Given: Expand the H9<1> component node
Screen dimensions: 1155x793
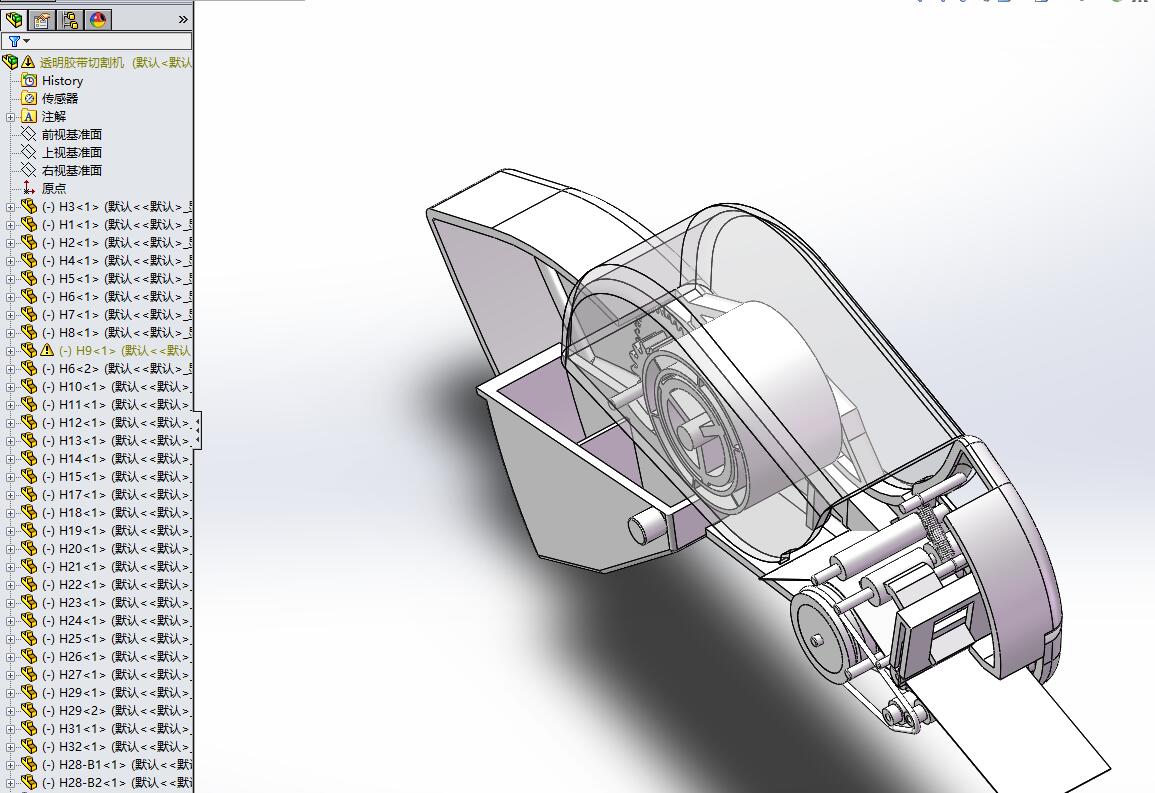Looking at the screenshot, I should pyautogui.click(x=10, y=351).
